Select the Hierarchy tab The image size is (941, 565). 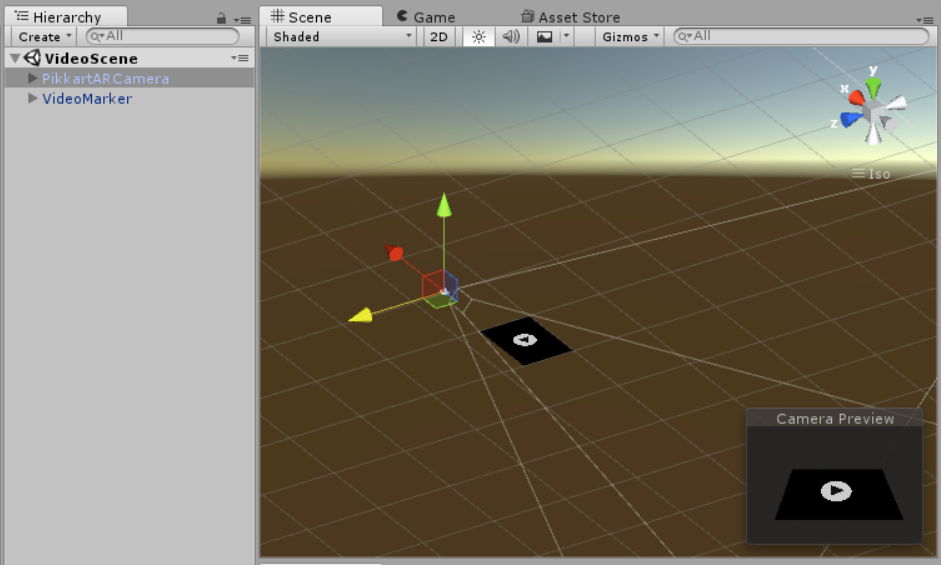click(x=66, y=17)
